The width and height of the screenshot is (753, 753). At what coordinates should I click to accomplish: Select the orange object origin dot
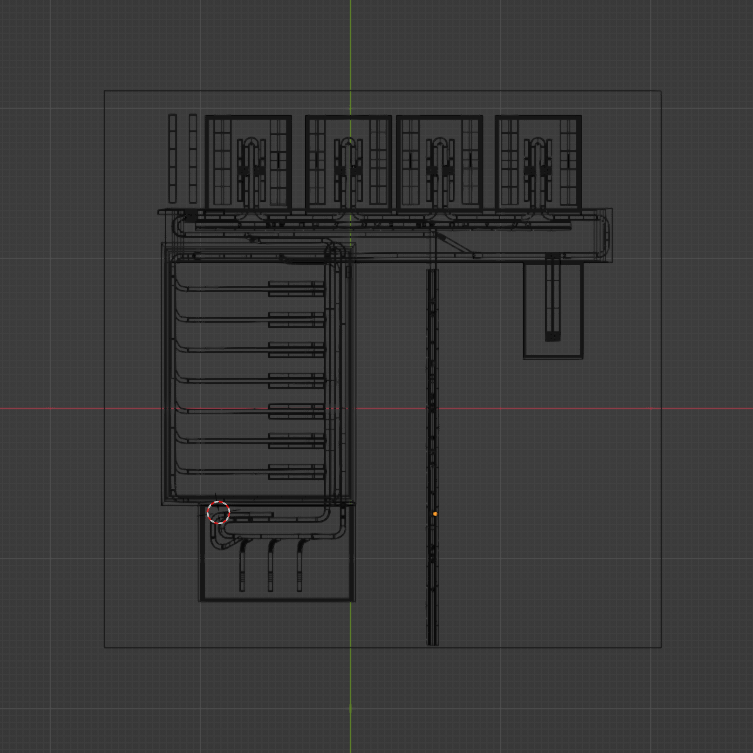point(435,514)
